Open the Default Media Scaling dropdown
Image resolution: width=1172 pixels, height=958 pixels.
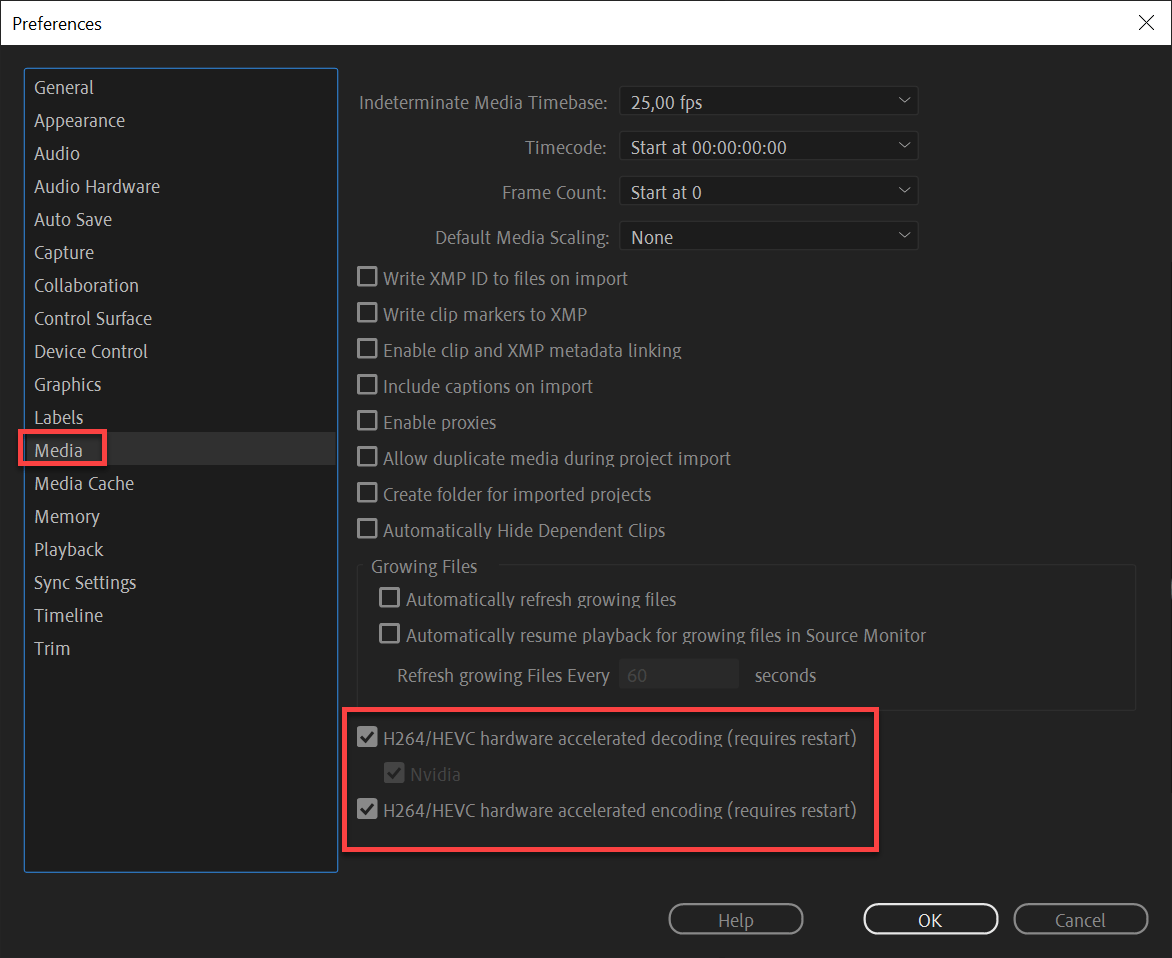pyautogui.click(x=767, y=236)
